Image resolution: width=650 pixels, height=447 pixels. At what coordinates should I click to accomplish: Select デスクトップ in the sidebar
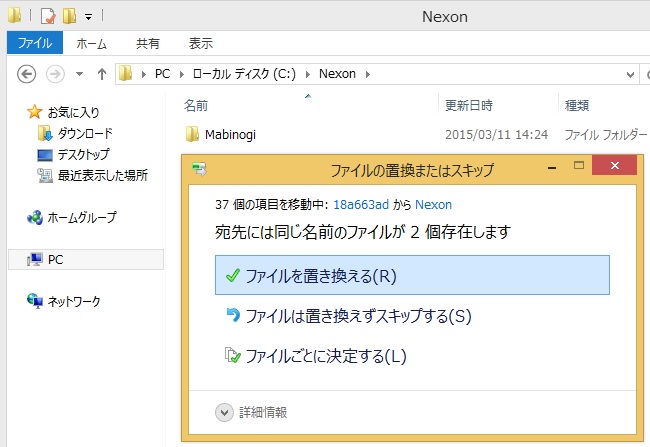pos(83,155)
